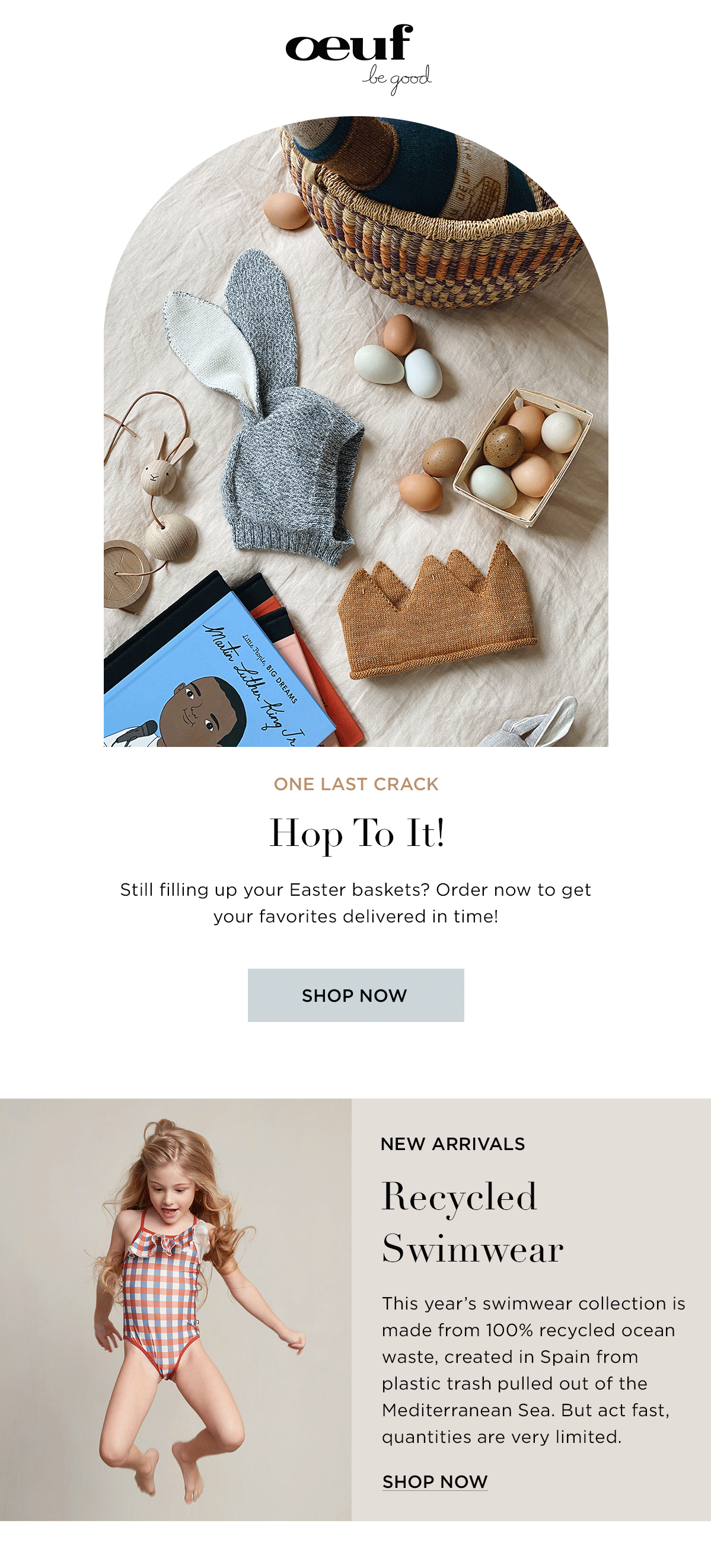This screenshot has width=711, height=1568.
Task: Click the pair of pale blue eggs
Action: point(398,370)
